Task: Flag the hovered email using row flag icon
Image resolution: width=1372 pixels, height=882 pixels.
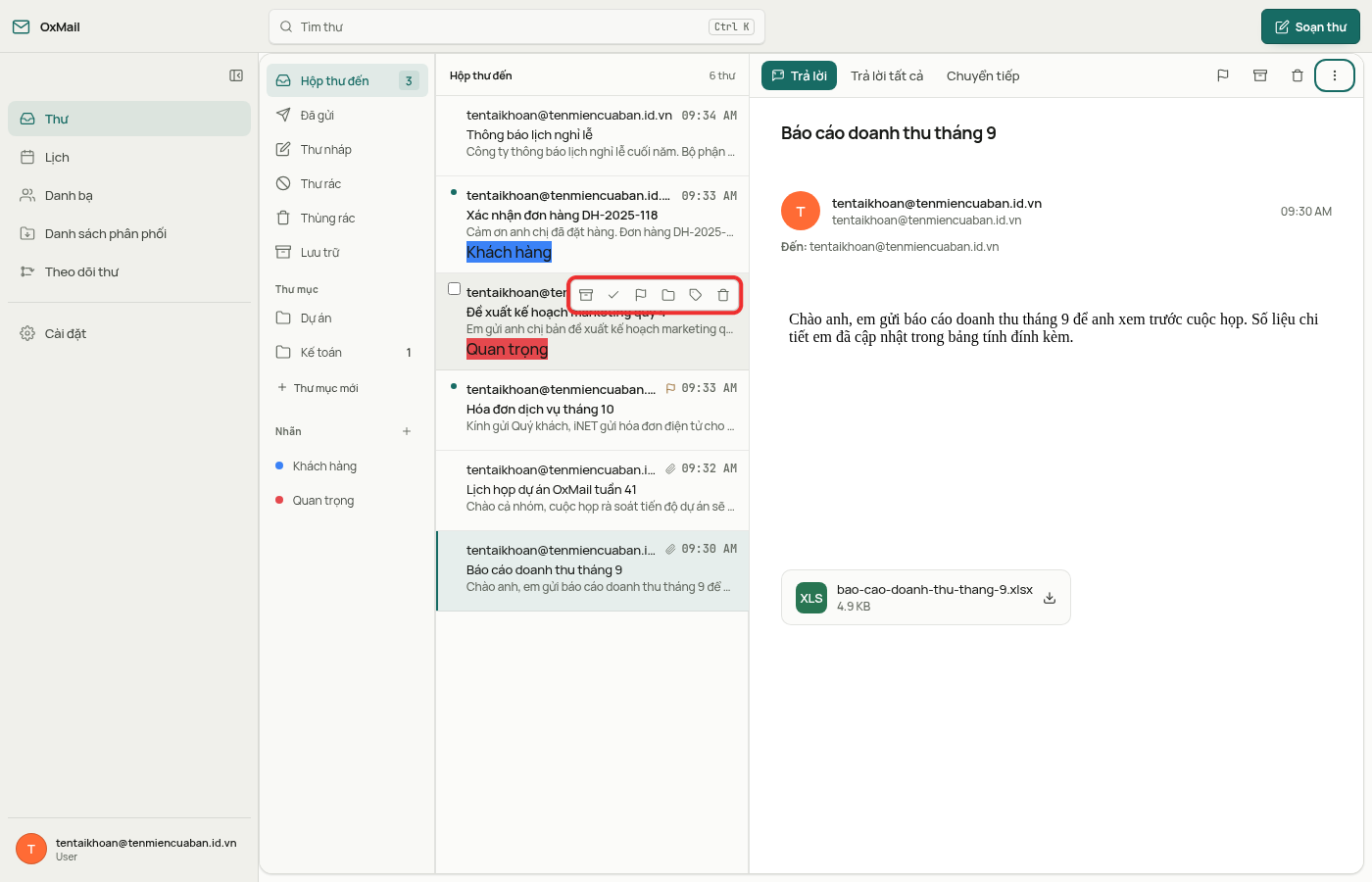Action: pyautogui.click(x=641, y=295)
